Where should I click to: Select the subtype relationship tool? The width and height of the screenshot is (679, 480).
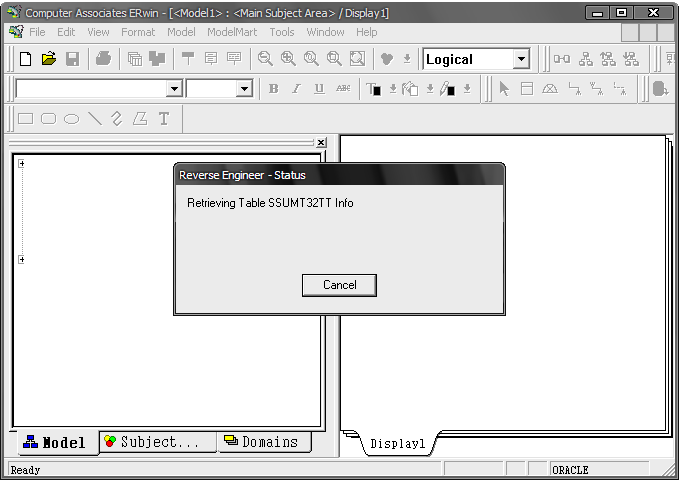[x=550, y=89]
